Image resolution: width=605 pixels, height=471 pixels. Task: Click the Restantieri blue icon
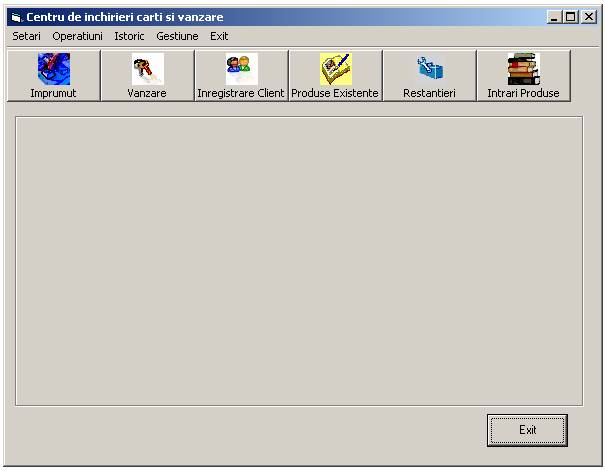pyautogui.click(x=429, y=69)
